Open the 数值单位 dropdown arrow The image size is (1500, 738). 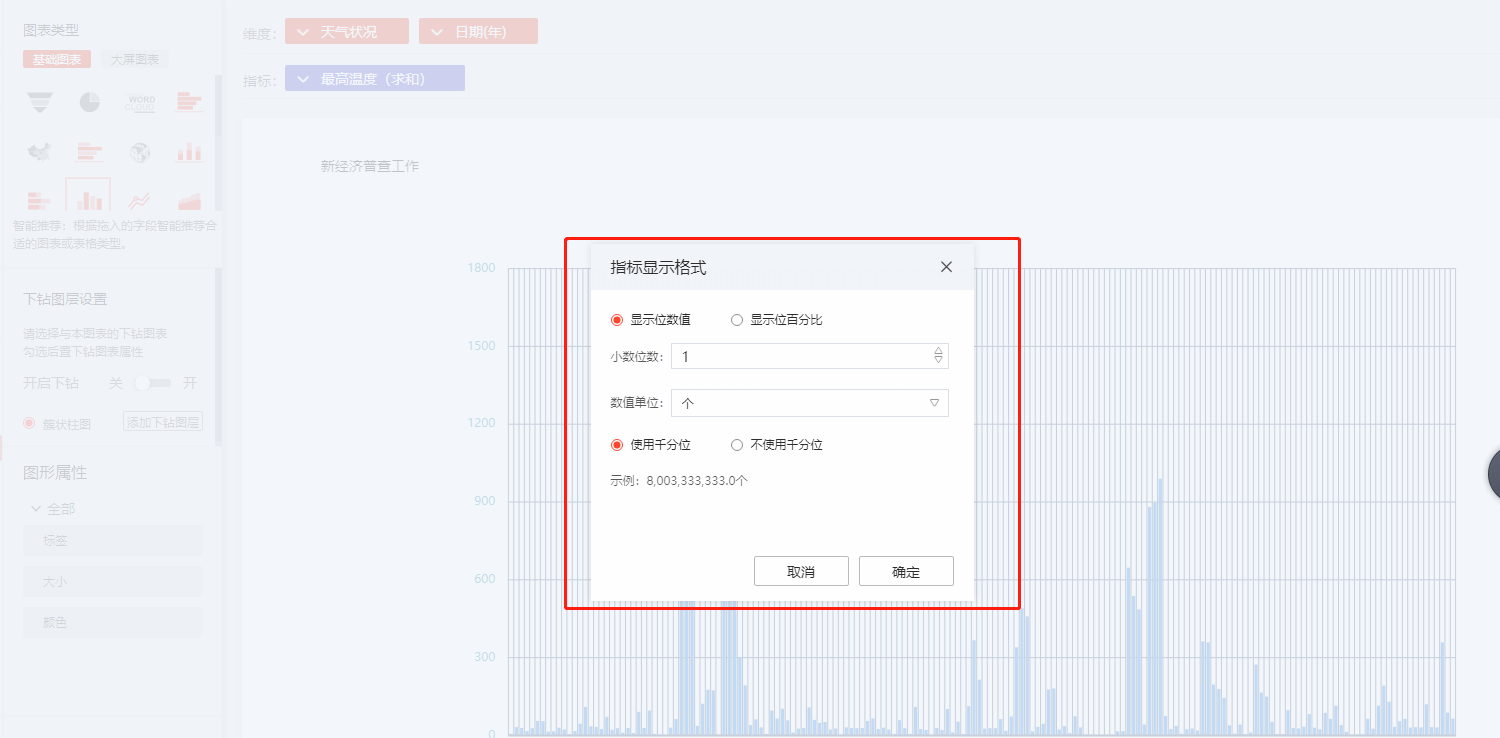coord(934,403)
